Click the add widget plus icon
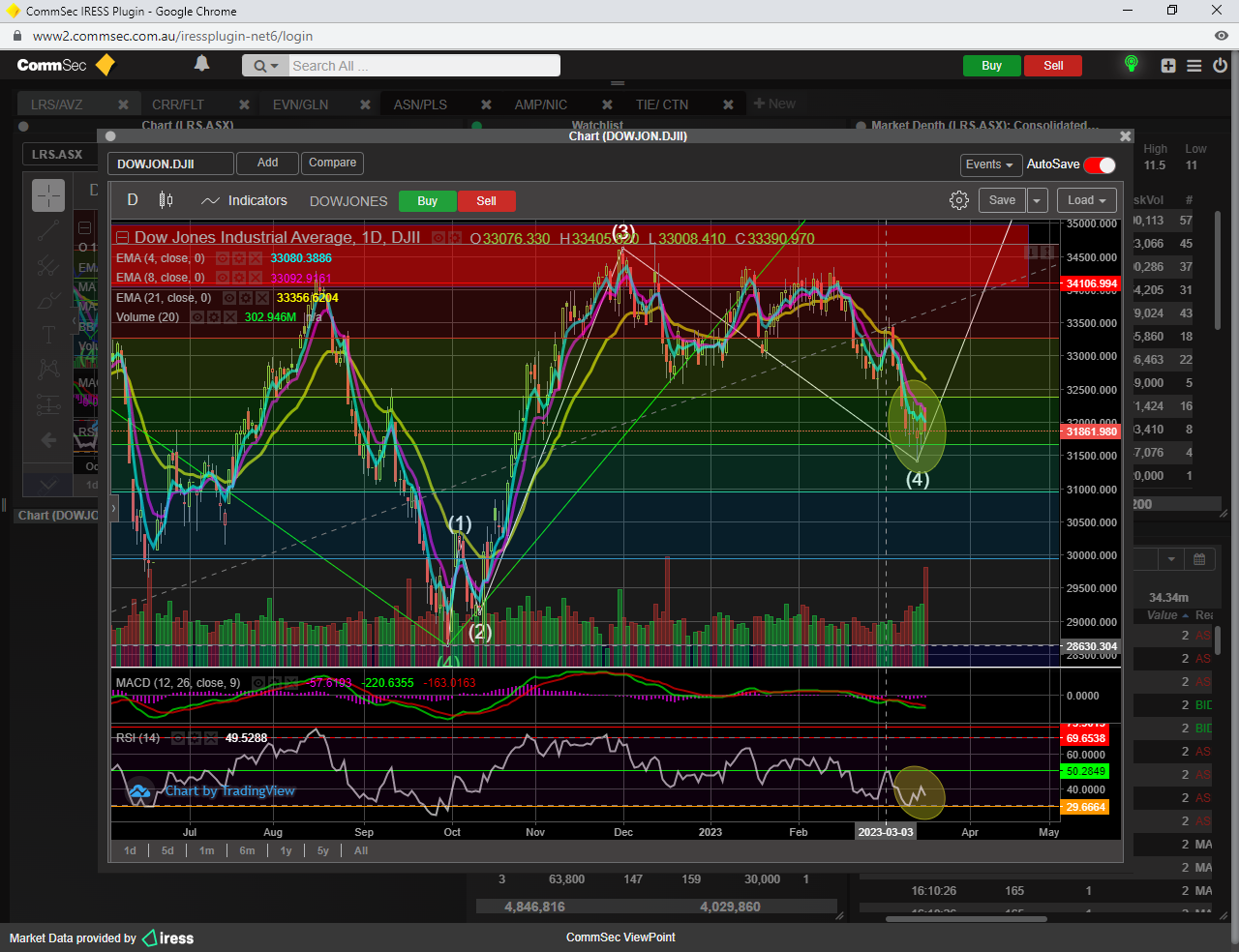 coord(1168,66)
